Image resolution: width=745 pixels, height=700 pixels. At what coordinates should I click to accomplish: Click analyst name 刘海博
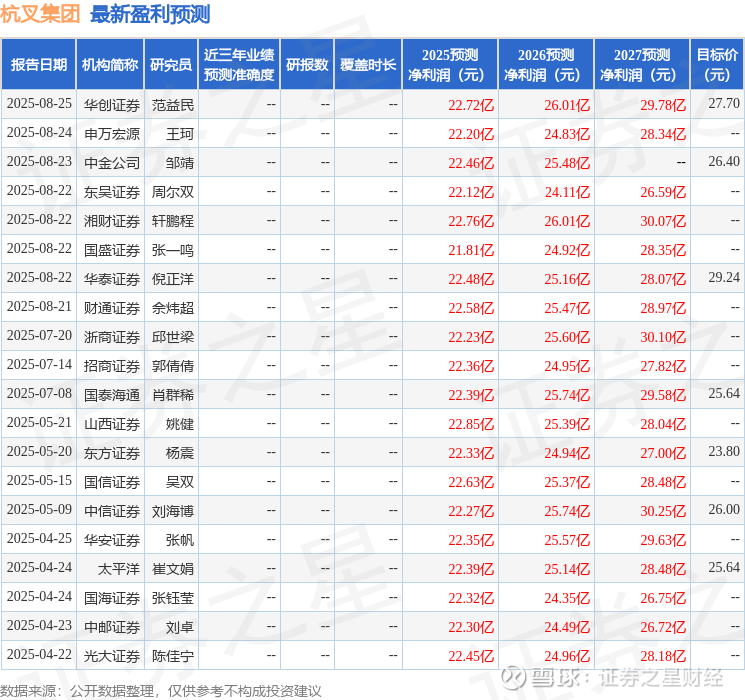(x=173, y=511)
